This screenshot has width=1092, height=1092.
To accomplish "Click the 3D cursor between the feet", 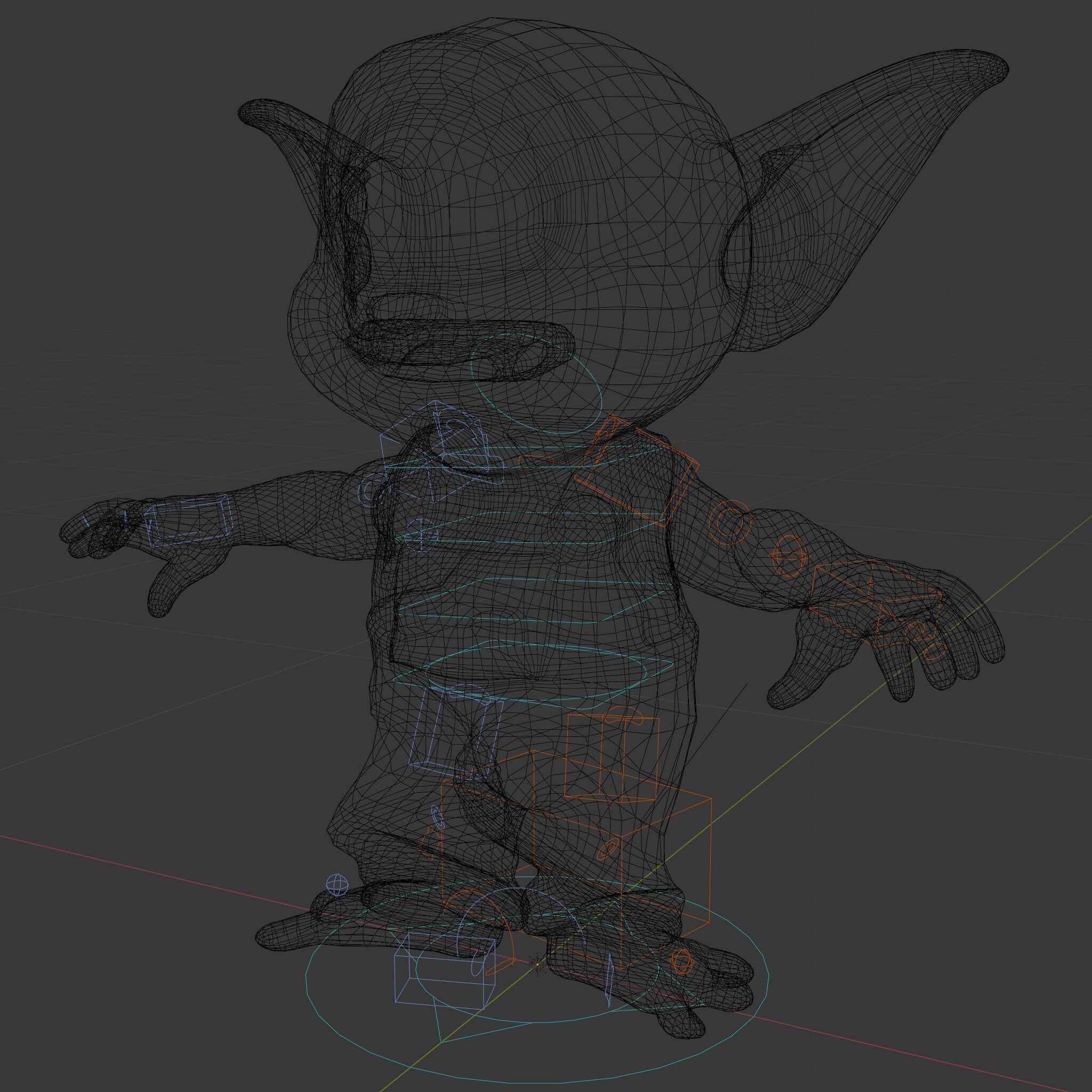I will (x=537, y=964).
